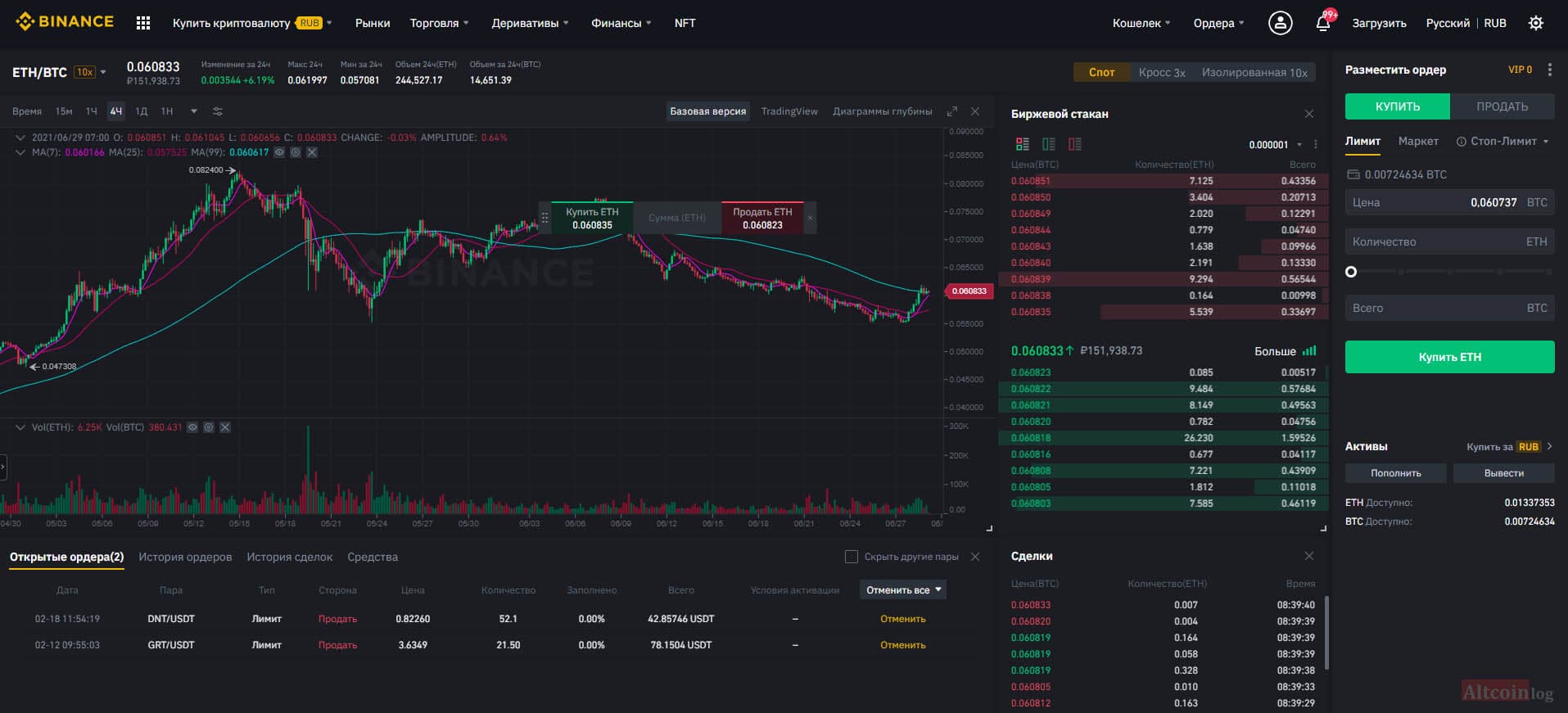
Task: Open the settings gear icon in header
Action: coord(1536,23)
